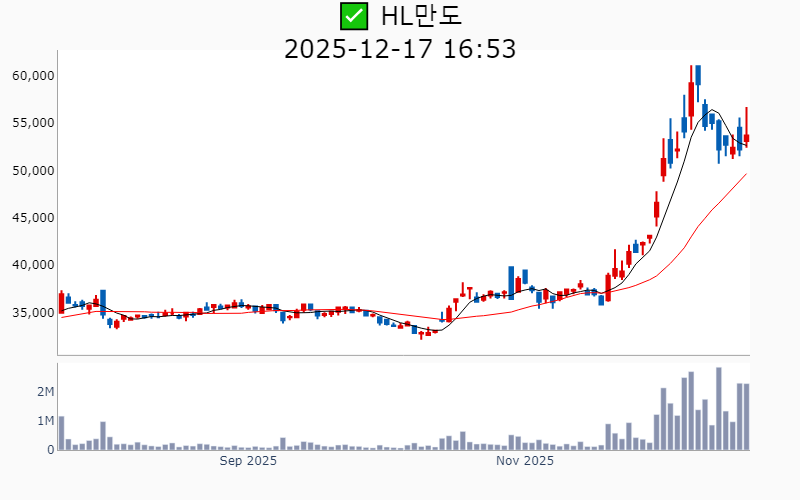
Task: Click the last red candlestick at right edge
Action: 746,138
